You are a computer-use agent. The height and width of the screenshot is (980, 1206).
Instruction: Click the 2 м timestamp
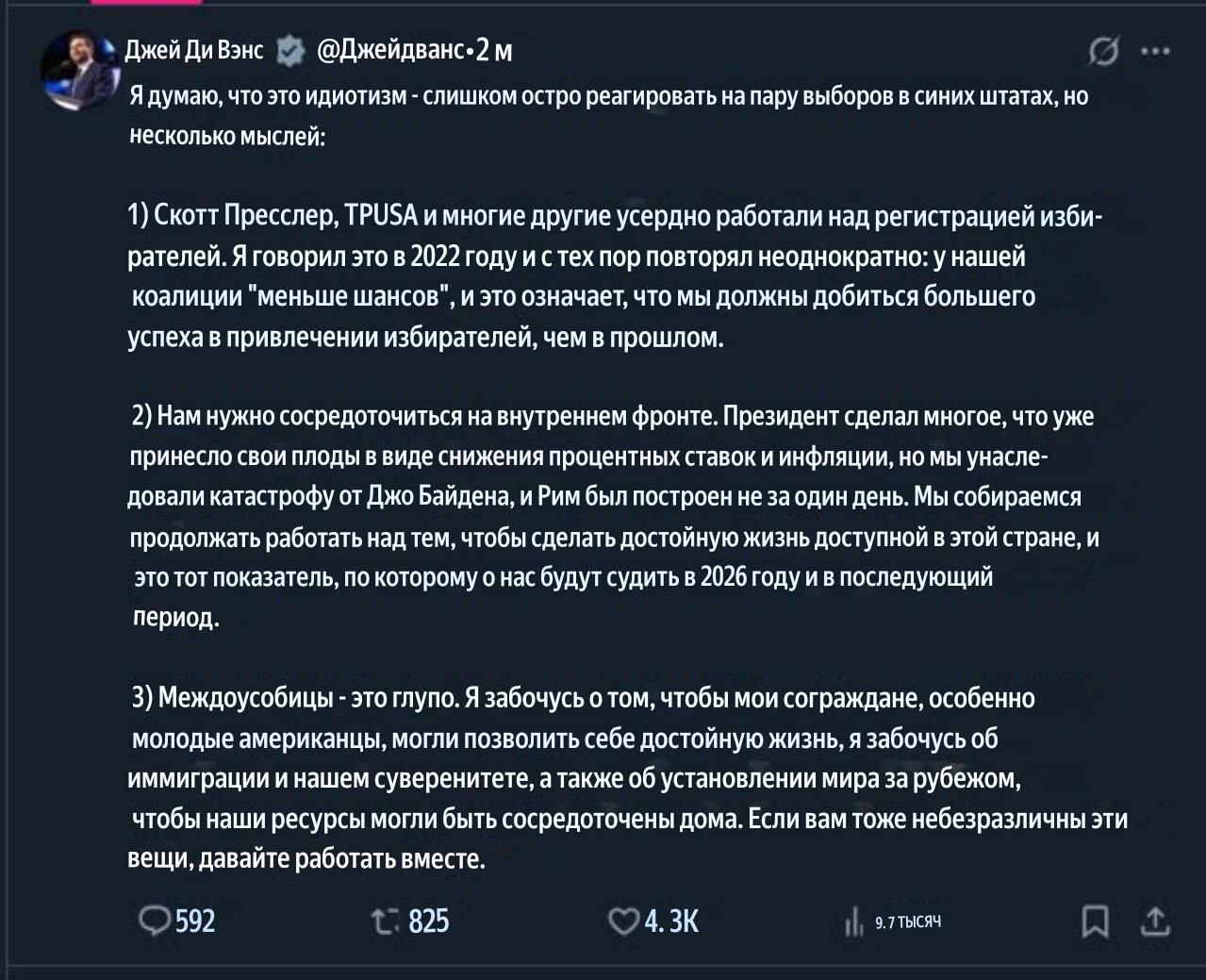[494, 50]
